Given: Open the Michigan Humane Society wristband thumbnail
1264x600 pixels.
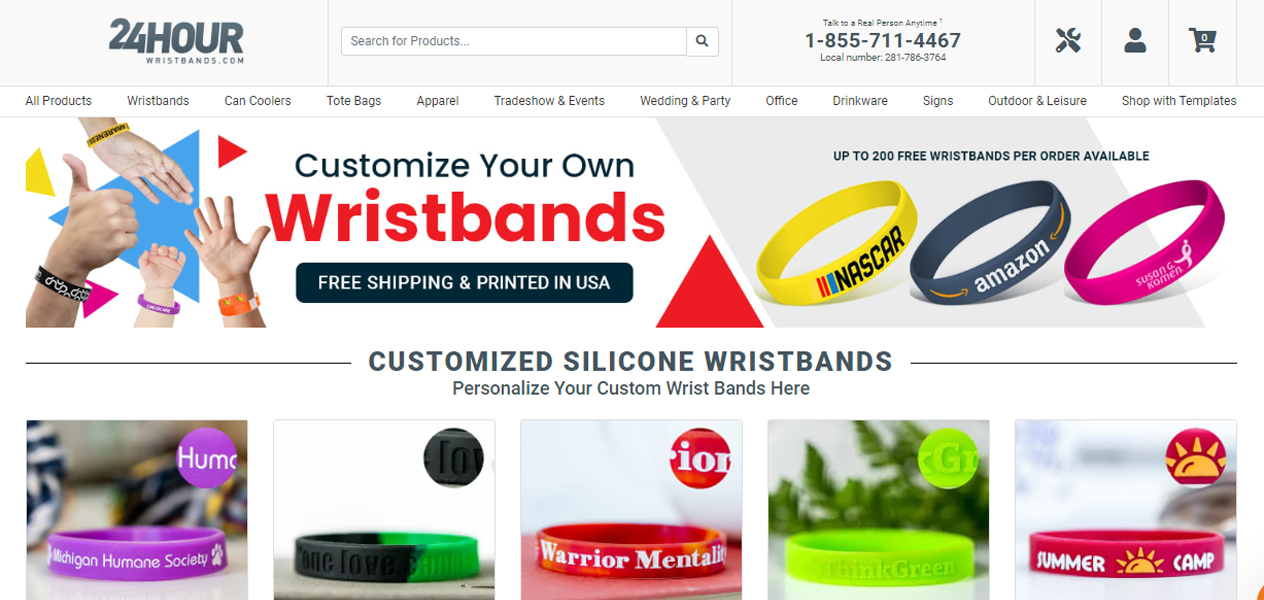Looking at the screenshot, I should (x=137, y=510).
